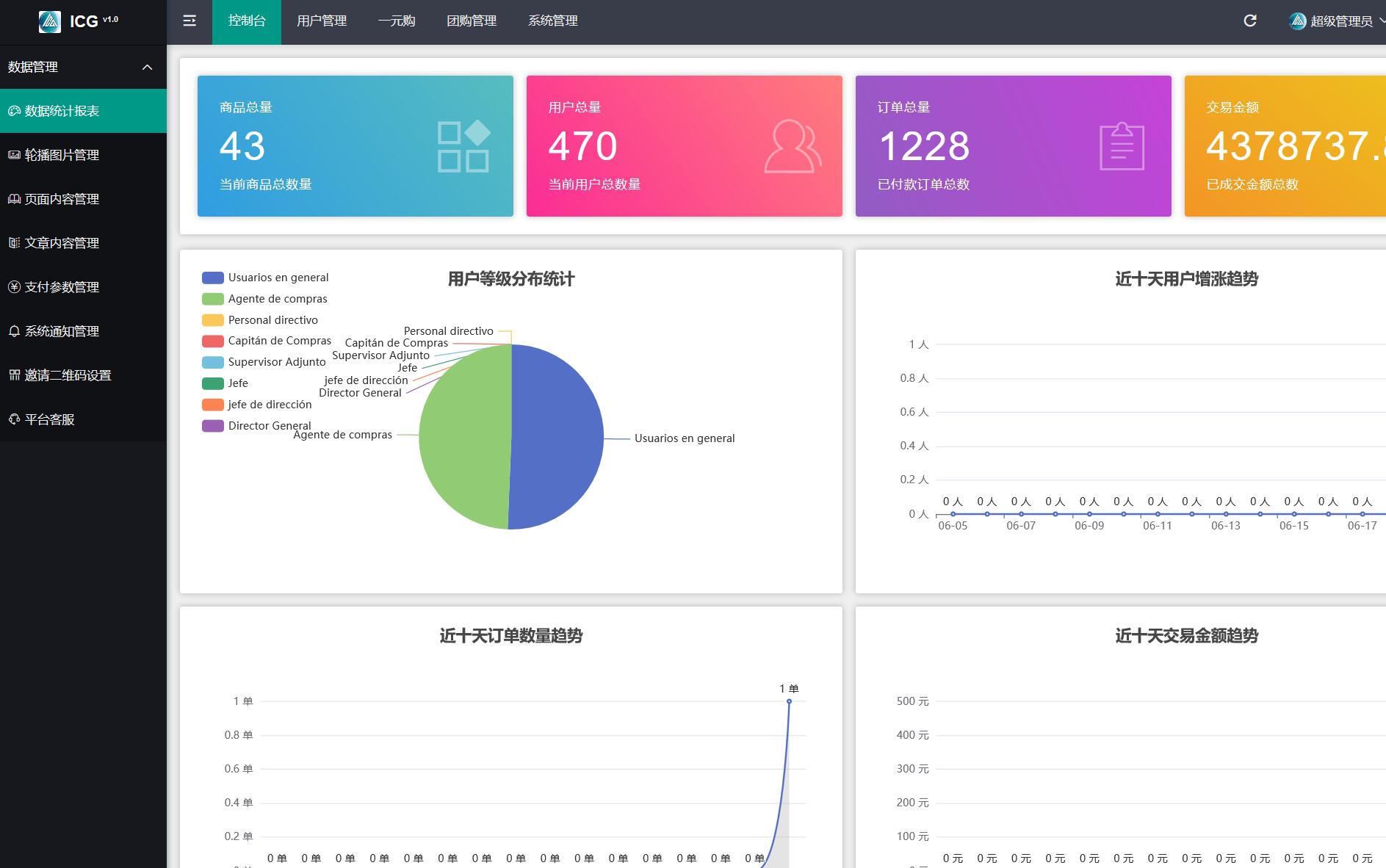Screen dimensions: 1386x868
Task: Click the refresh icon in top bar
Action: click(x=1250, y=21)
